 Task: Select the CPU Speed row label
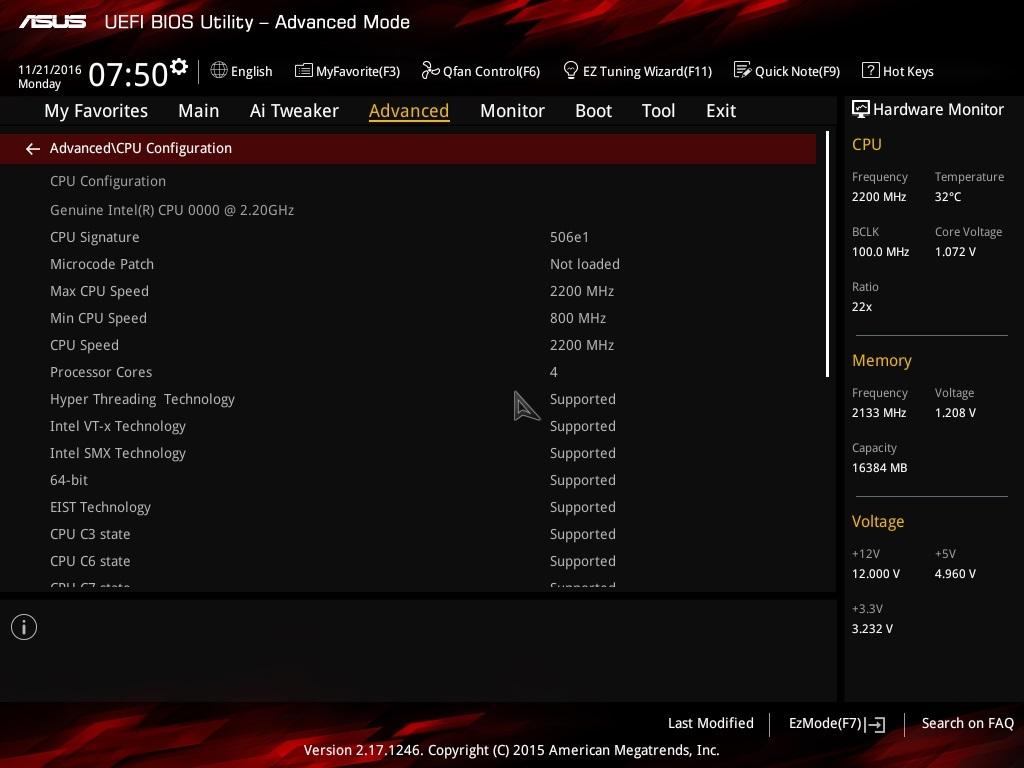point(84,345)
